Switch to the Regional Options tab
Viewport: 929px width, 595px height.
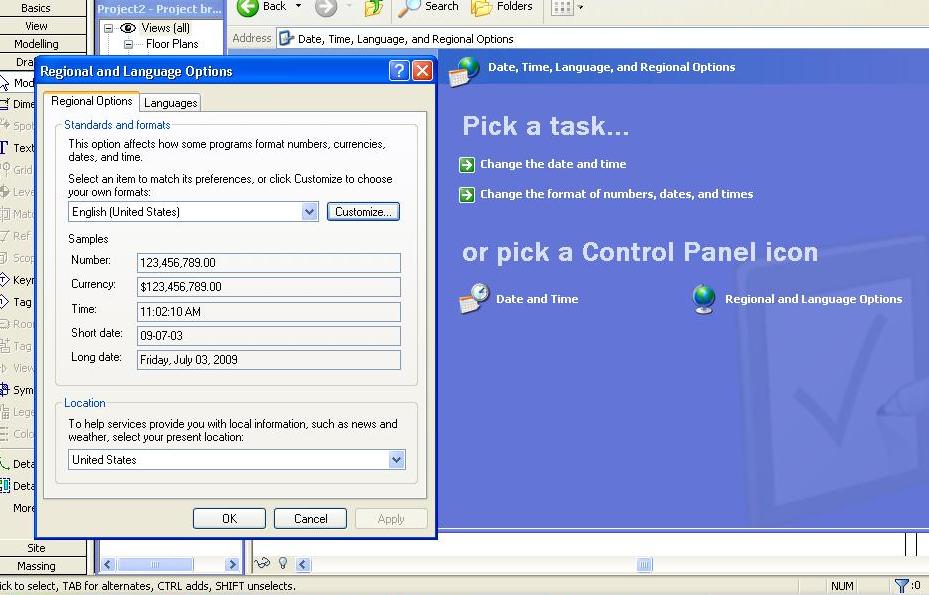coord(91,101)
